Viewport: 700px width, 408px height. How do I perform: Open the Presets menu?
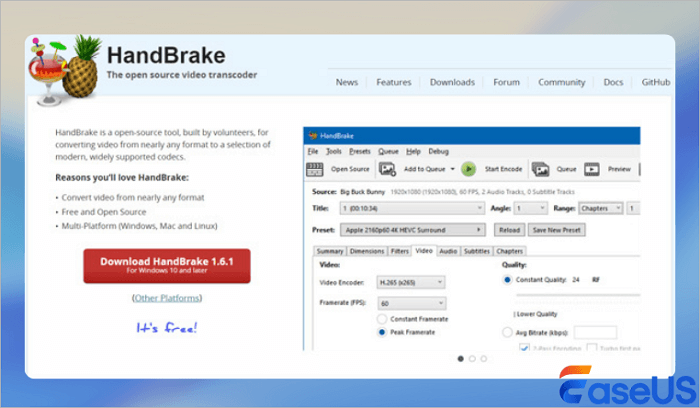tap(360, 151)
